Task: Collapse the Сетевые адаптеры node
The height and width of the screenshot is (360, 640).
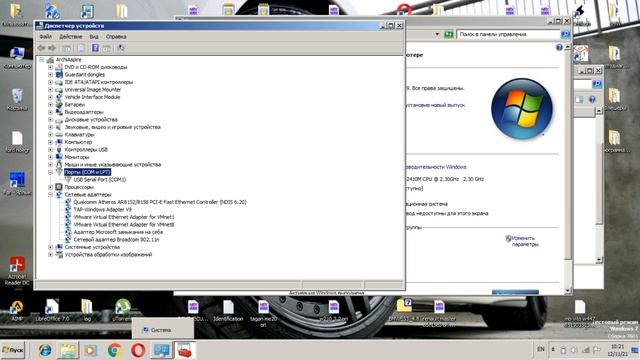Action: 51,195
